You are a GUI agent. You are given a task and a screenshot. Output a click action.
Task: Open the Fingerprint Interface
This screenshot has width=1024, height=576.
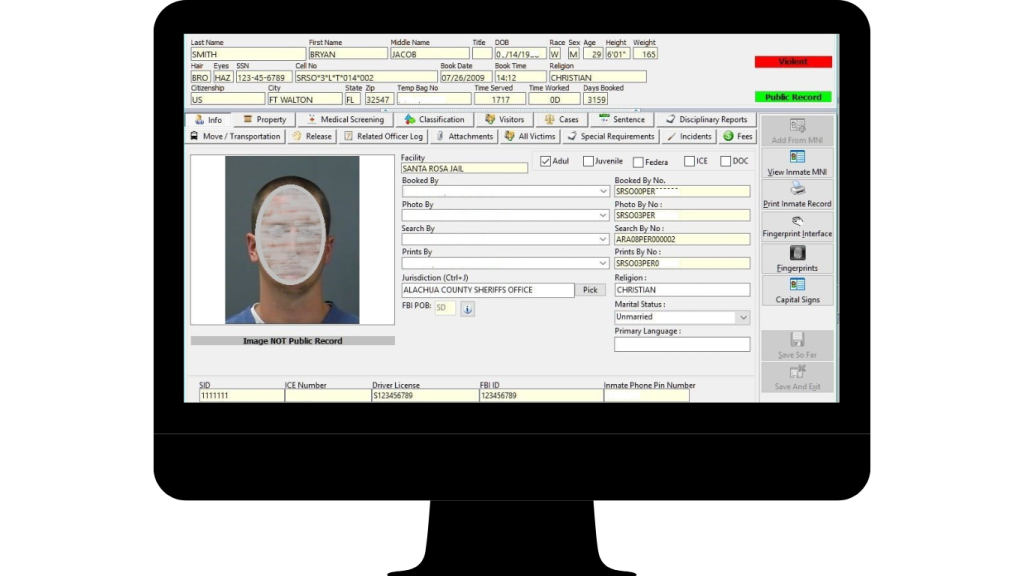click(797, 227)
